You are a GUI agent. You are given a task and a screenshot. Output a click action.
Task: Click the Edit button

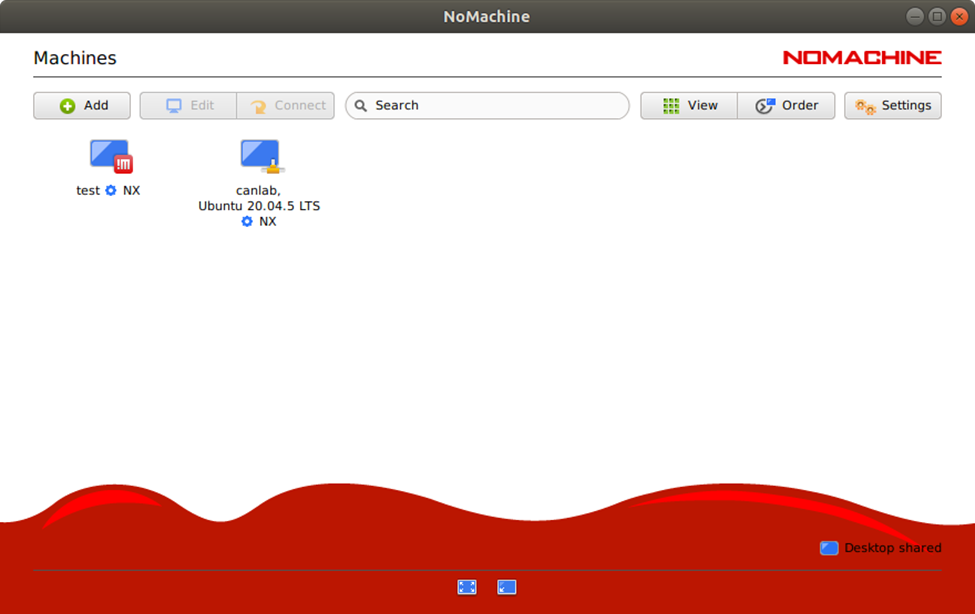coord(188,106)
